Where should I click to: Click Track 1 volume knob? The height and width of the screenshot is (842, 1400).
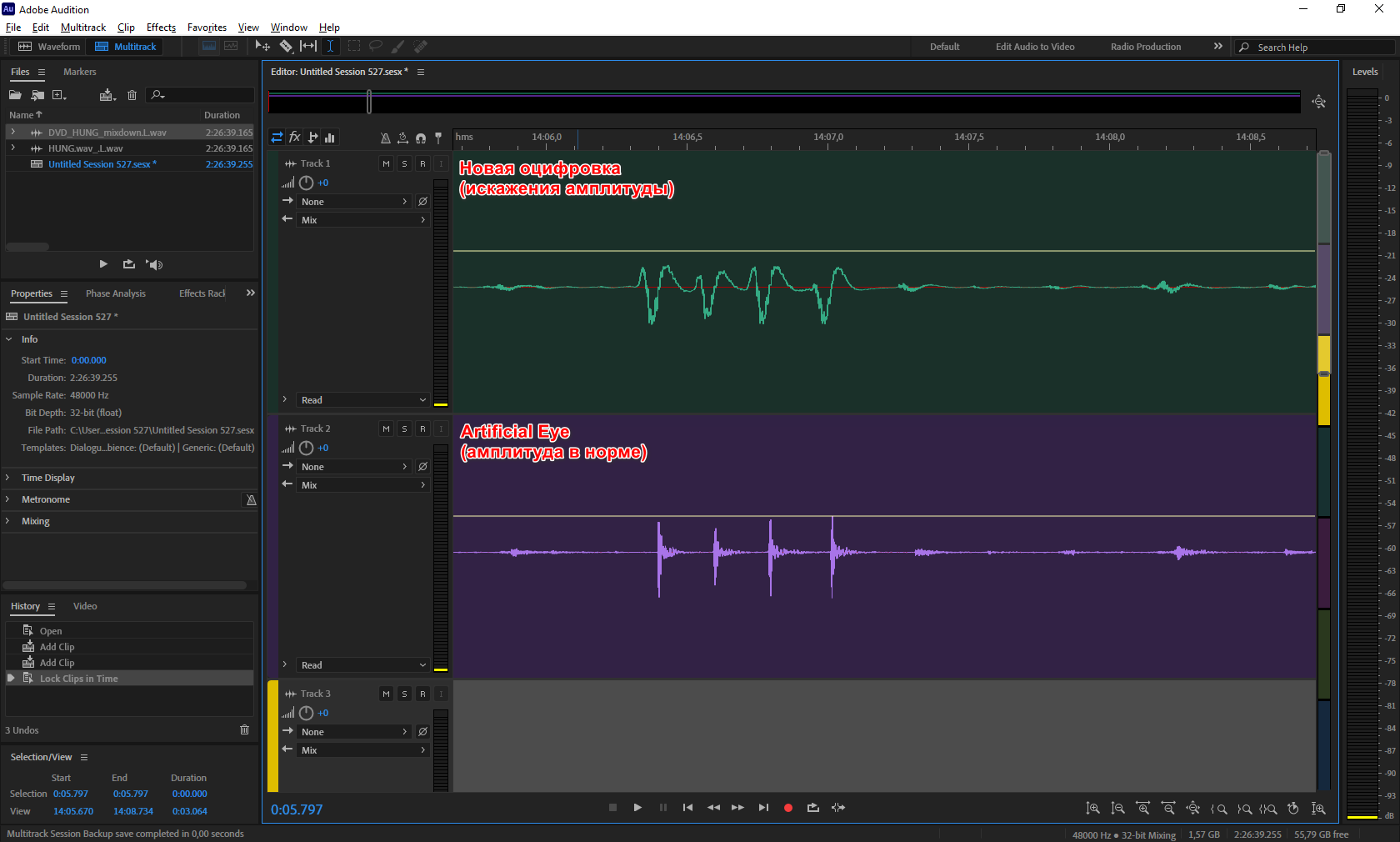pos(306,183)
